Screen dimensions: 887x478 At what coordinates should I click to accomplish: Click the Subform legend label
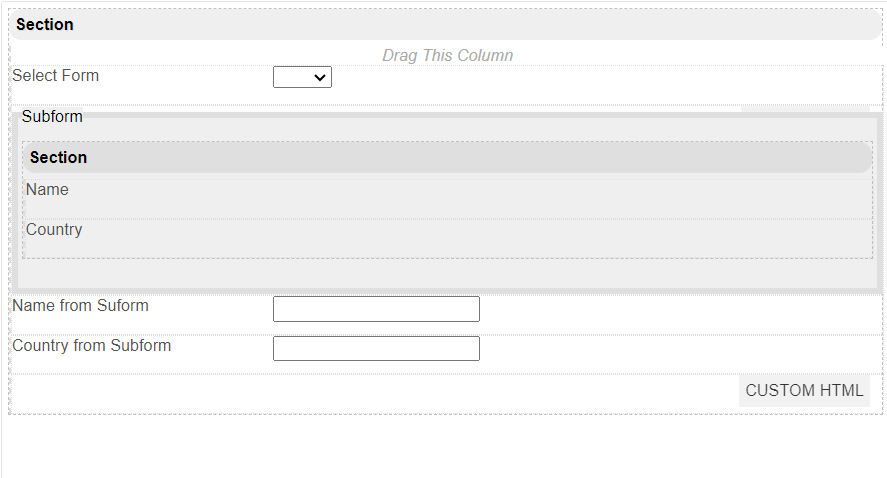pos(52,117)
